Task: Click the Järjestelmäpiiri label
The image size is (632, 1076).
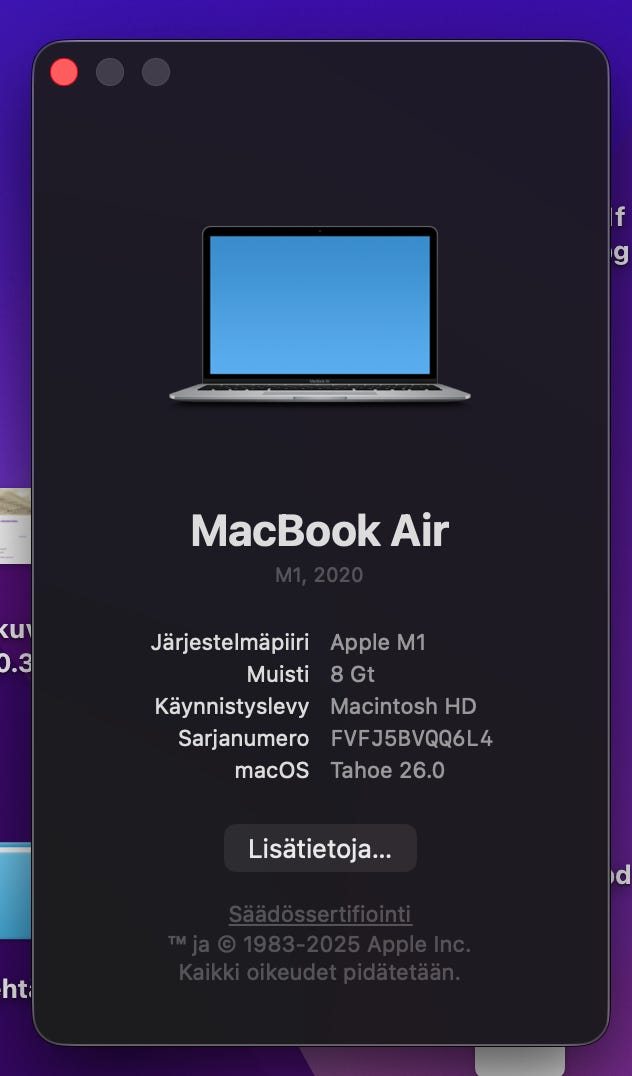Action: pyautogui.click(x=230, y=643)
